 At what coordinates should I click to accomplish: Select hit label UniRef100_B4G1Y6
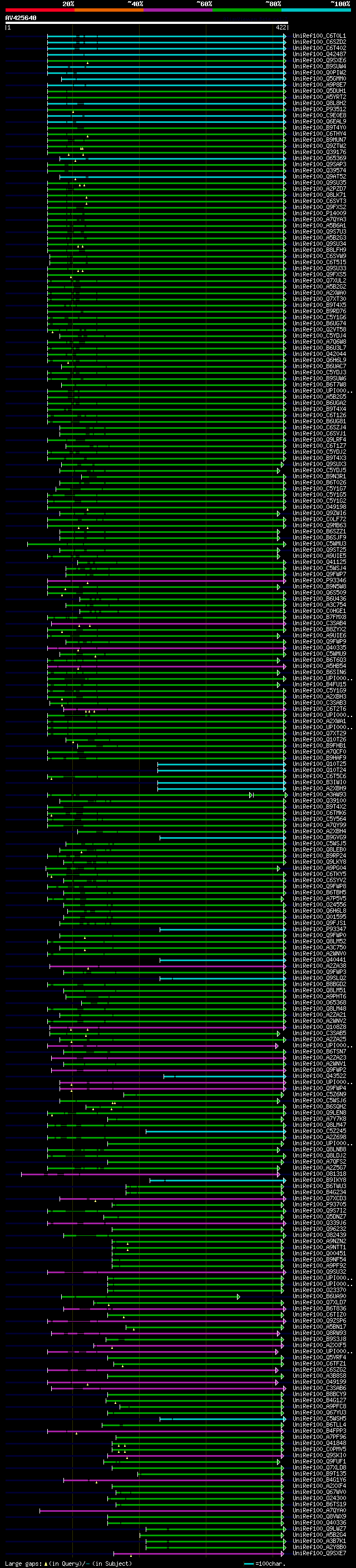319,1480
